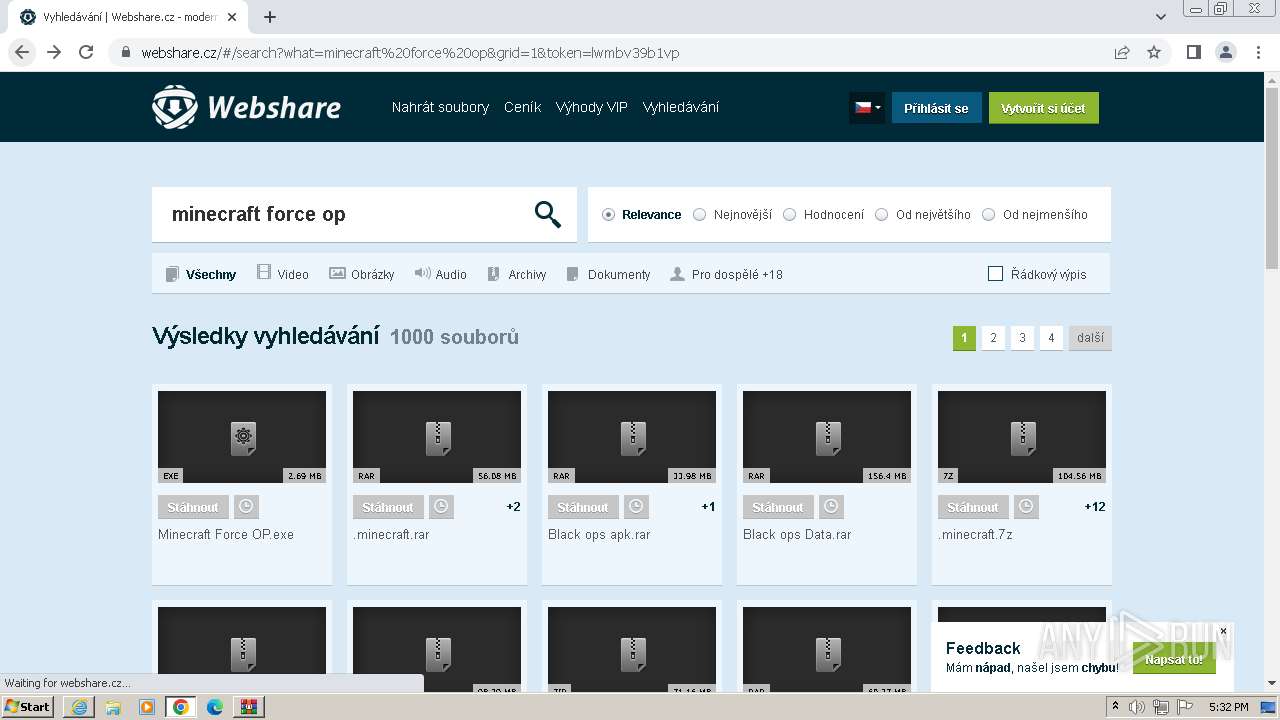Click Stáhnout for Minecraft Force OP.exe
The width and height of the screenshot is (1280, 720).
click(193, 507)
